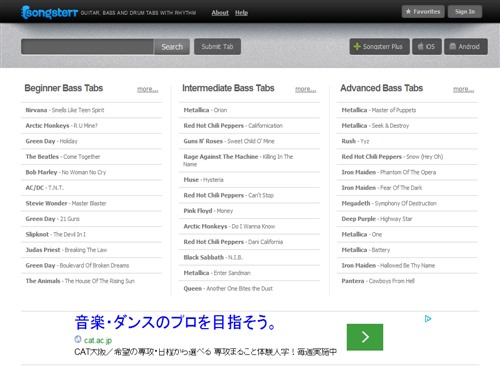Image resolution: width=500 pixels, height=375 pixels.
Task: Click the AdChoices icon on the ad
Action: 428,319
